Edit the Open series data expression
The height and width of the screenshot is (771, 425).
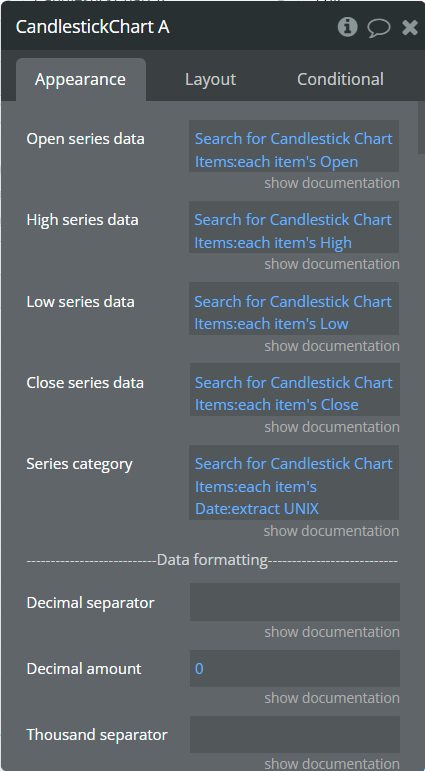pyautogui.click(x=294, y=146)
